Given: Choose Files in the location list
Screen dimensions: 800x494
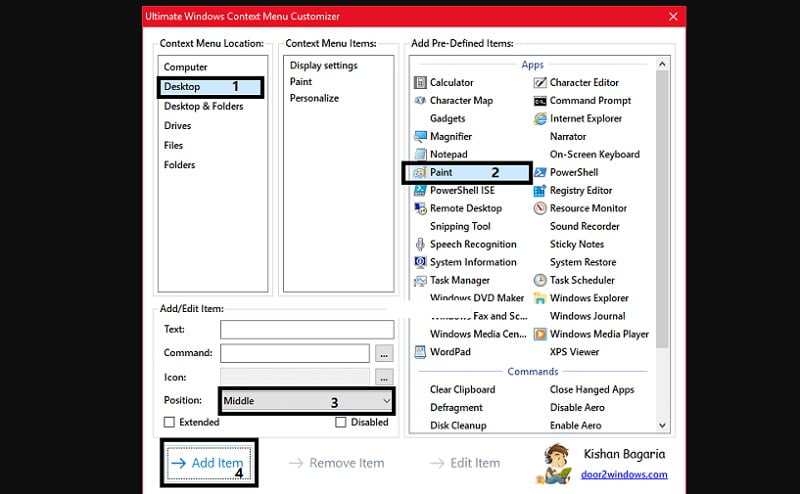Looking at the screenshot, I should coord(173,145).
